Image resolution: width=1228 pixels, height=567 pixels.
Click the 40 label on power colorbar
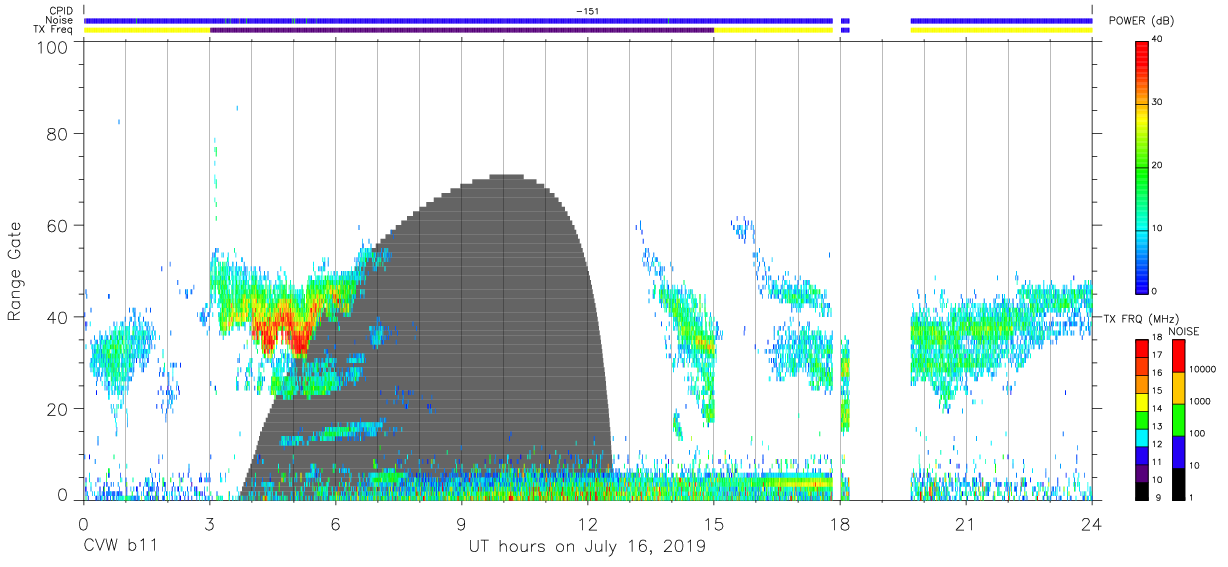pos(1157,40)
